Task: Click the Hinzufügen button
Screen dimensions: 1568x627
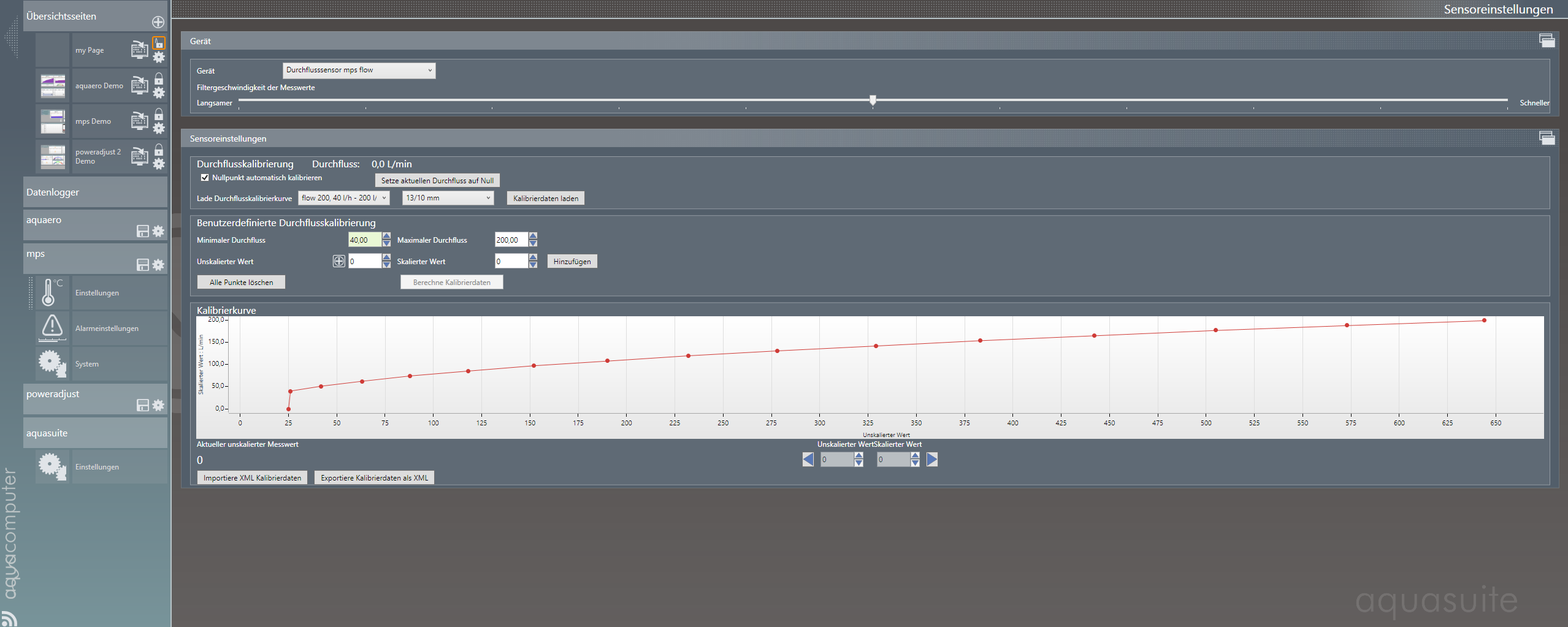Action: pos(572,261)
